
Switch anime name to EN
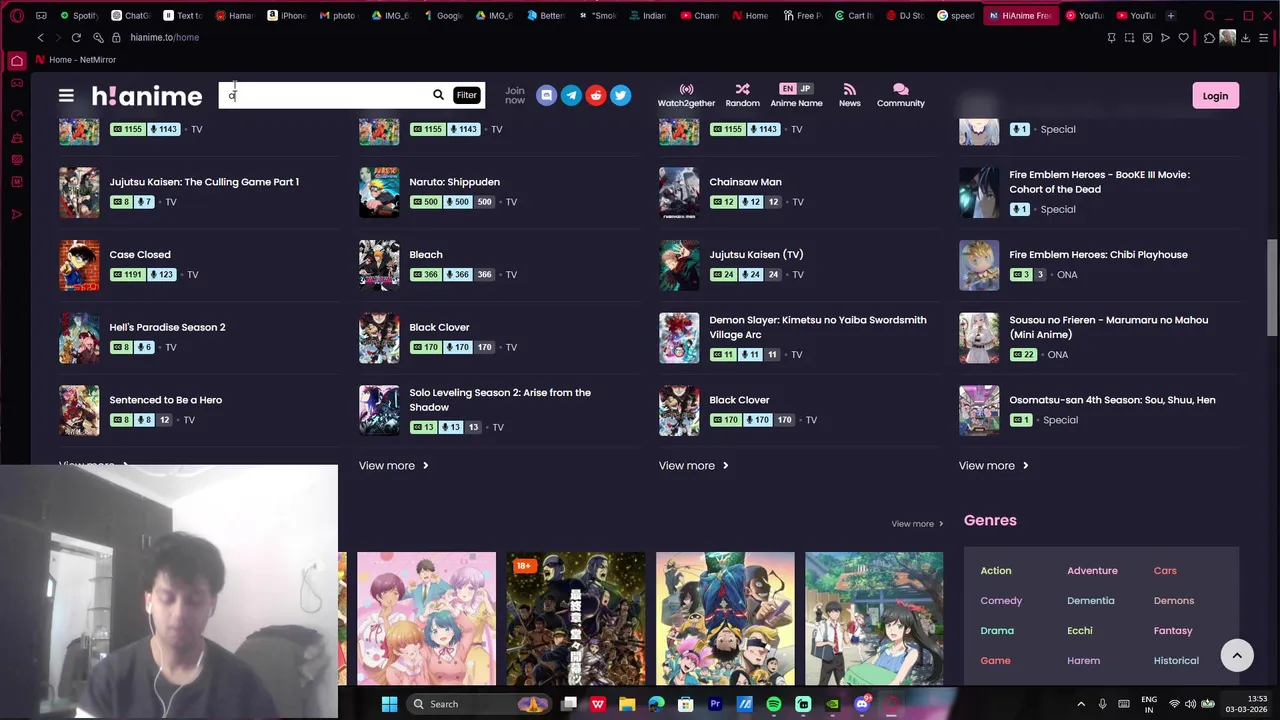click(787, 89)
